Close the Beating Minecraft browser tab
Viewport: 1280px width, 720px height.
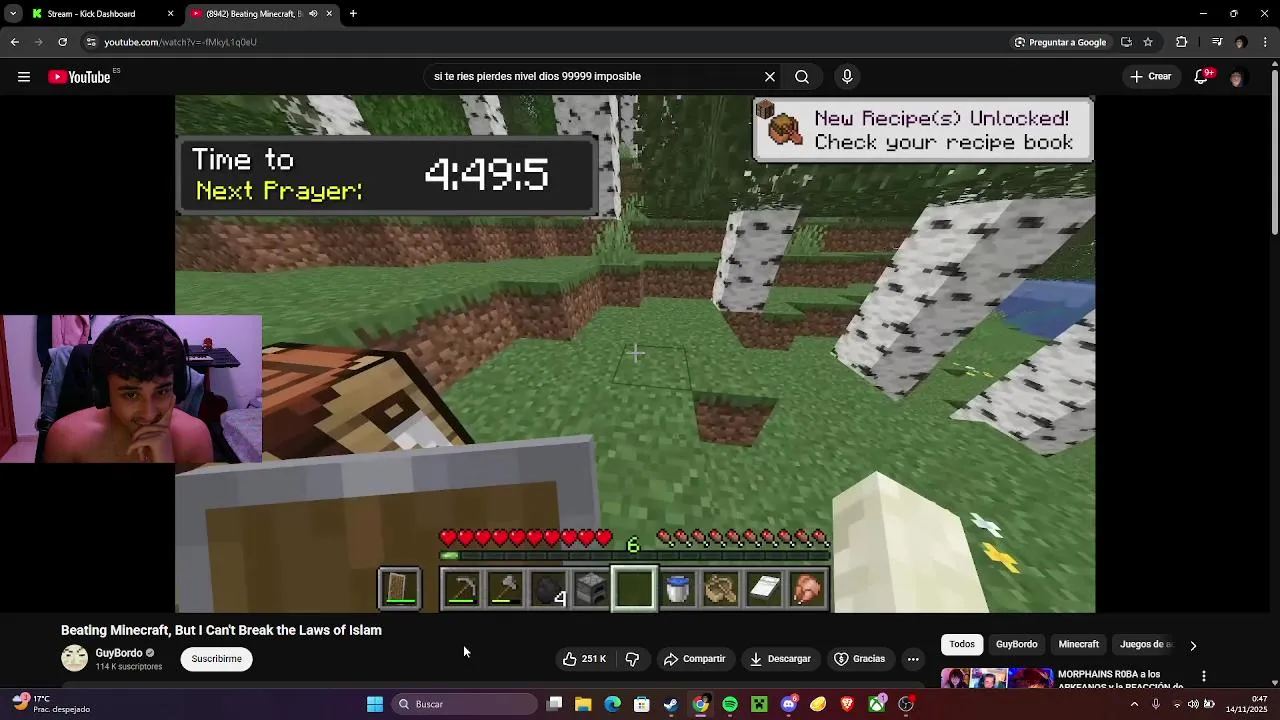(329, 14)
